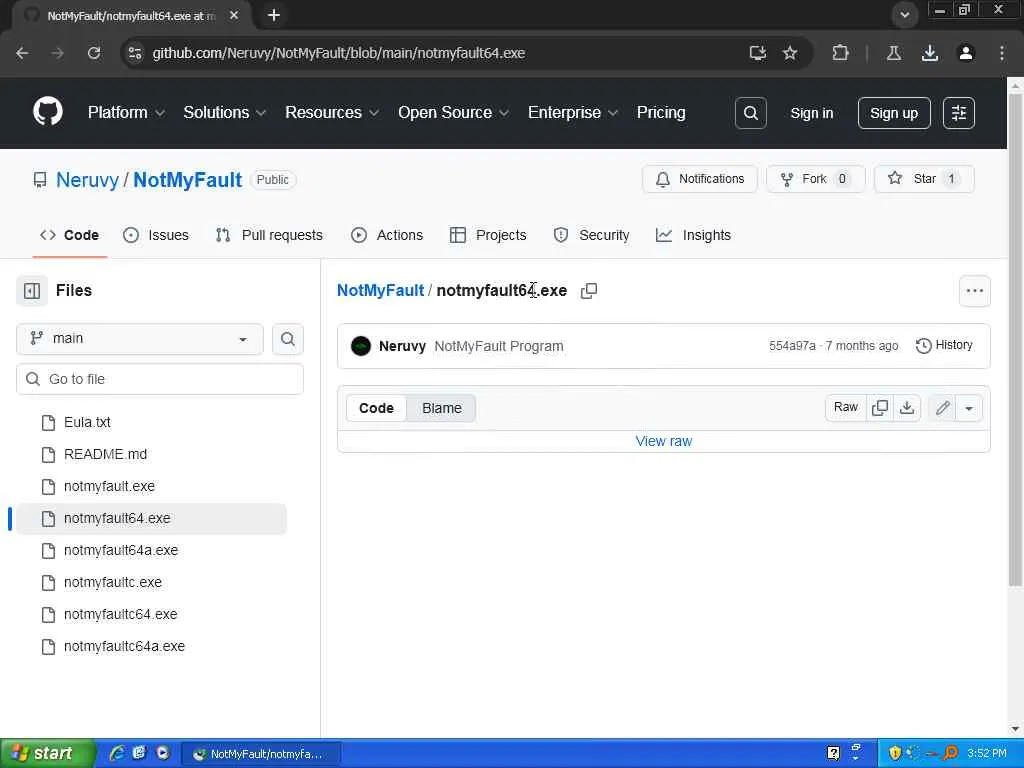Open the Pull requests tab

pyautogui.click(x=269, y=235)
